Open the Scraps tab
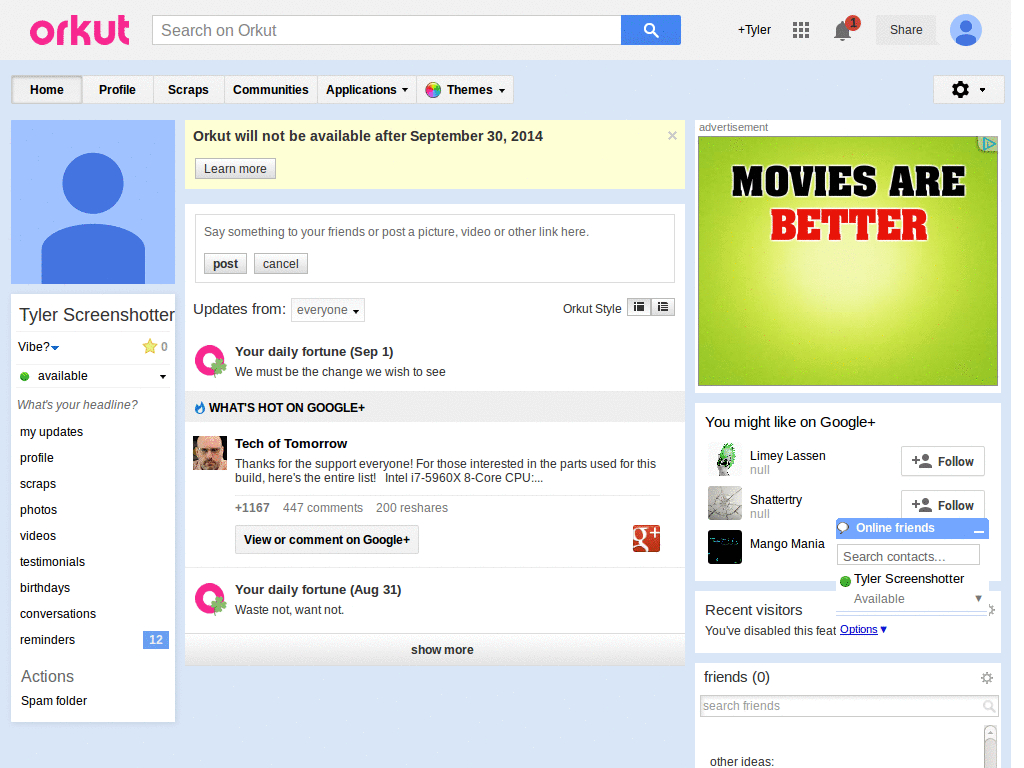 188,90
